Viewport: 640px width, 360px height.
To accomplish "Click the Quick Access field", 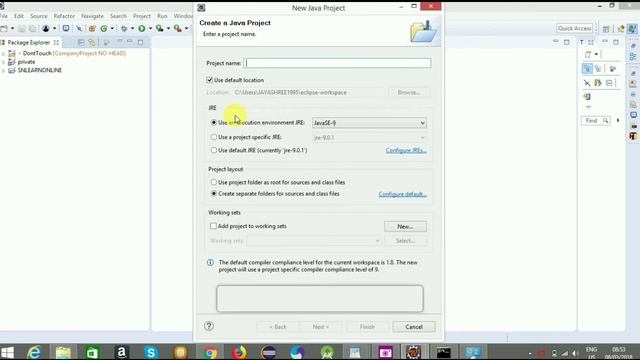I will pos(575,28).
